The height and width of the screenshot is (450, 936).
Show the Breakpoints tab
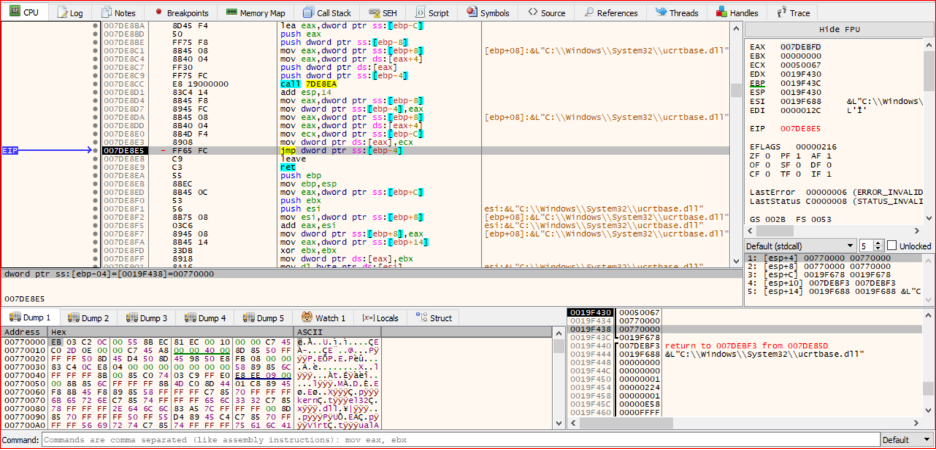tap(179, 12)
